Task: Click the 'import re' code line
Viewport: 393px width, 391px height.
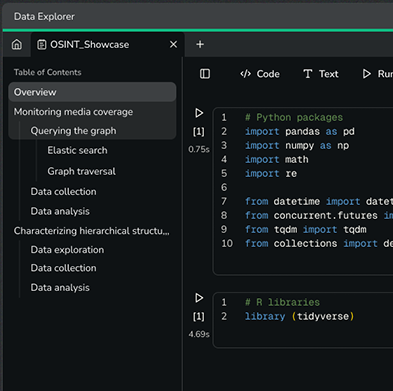Action: (x=271, y=173)
